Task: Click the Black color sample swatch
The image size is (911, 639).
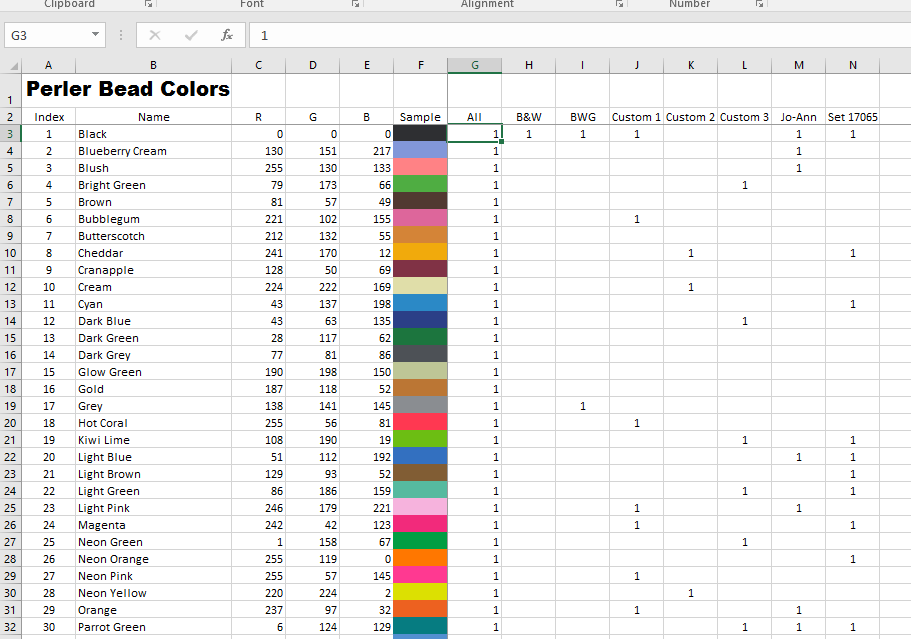Action: (420, 133)
